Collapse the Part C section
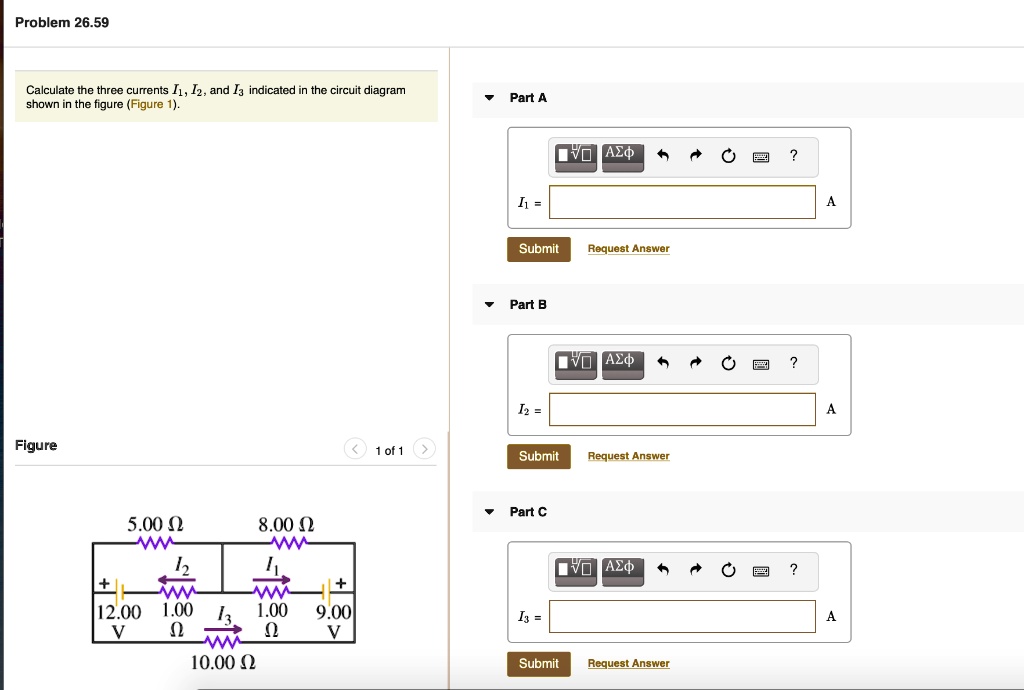This screenshot has width=1024, height=690. pos(489,511)
